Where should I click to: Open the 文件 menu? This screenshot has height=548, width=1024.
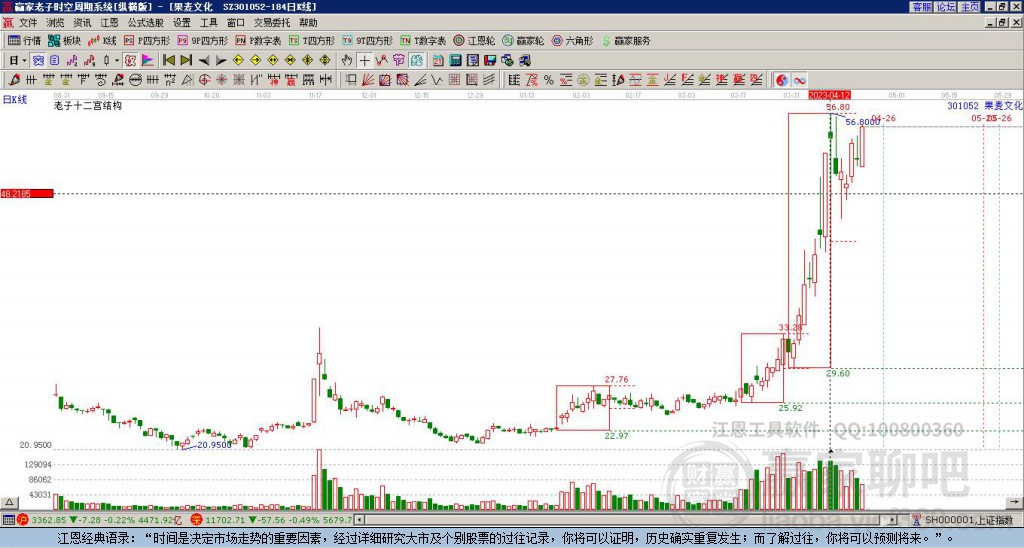point(28,23)
